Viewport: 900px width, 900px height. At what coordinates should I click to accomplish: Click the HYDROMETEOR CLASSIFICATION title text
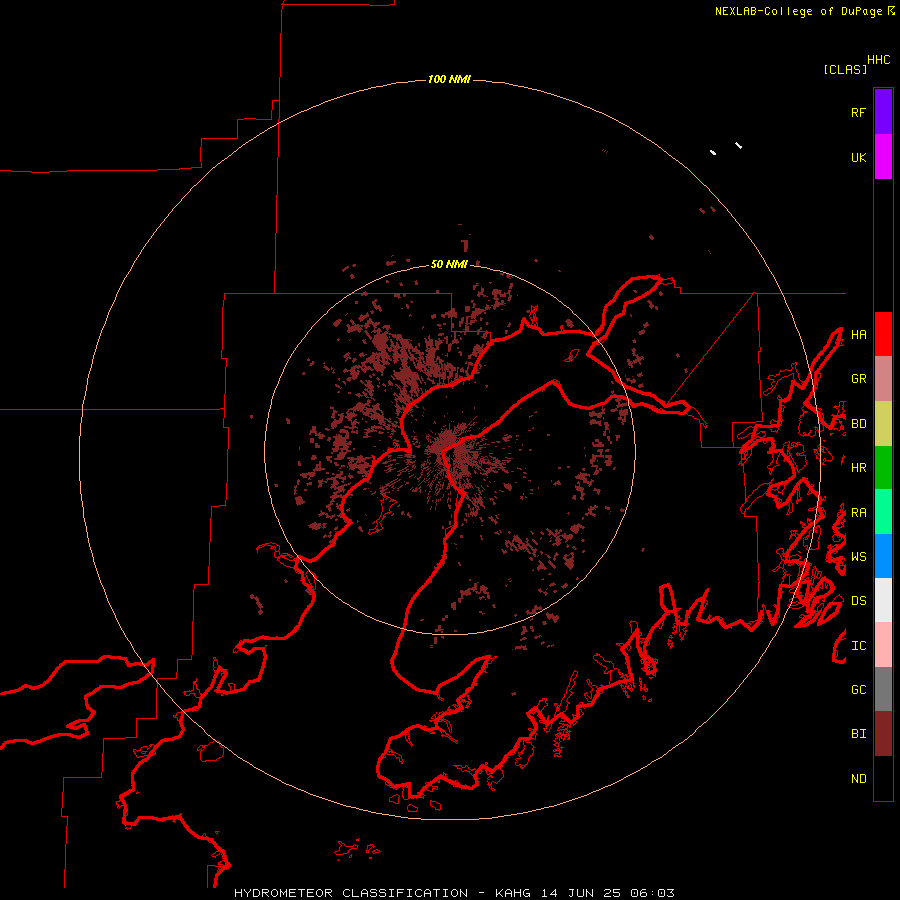point(351,893)
